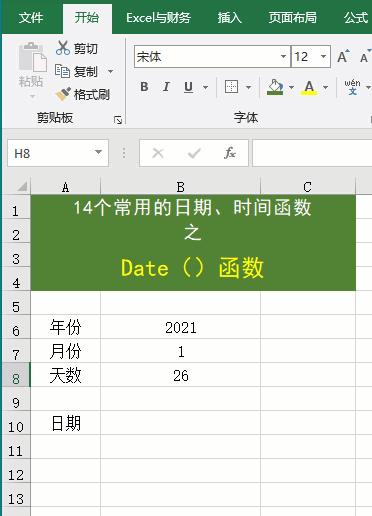Open the font size dropdown
The width and height of the screenshot is (372, 516).
[x=323, y=56]
